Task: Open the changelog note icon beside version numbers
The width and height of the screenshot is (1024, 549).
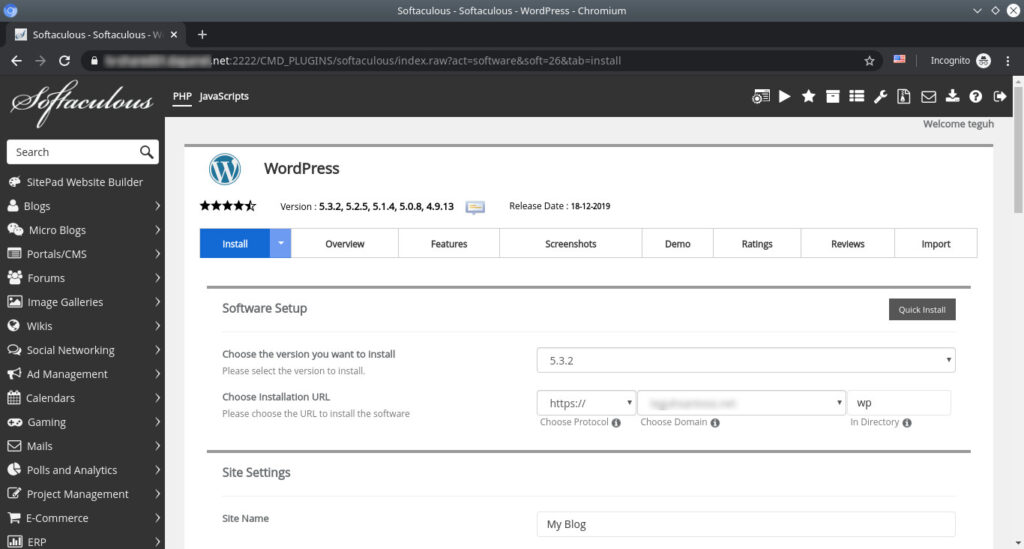Action: click(475, 207)
